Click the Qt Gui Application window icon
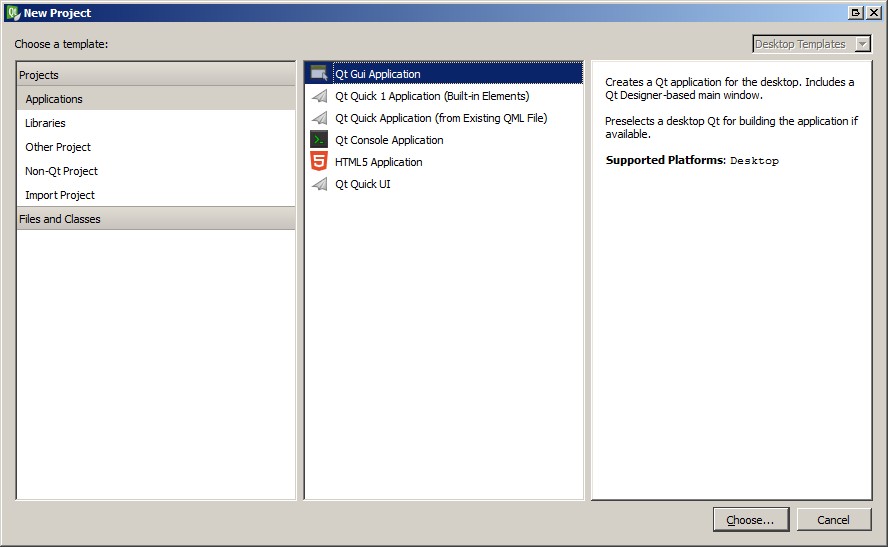The height and width of the screenshot is (547, 888). coord(319,74)
